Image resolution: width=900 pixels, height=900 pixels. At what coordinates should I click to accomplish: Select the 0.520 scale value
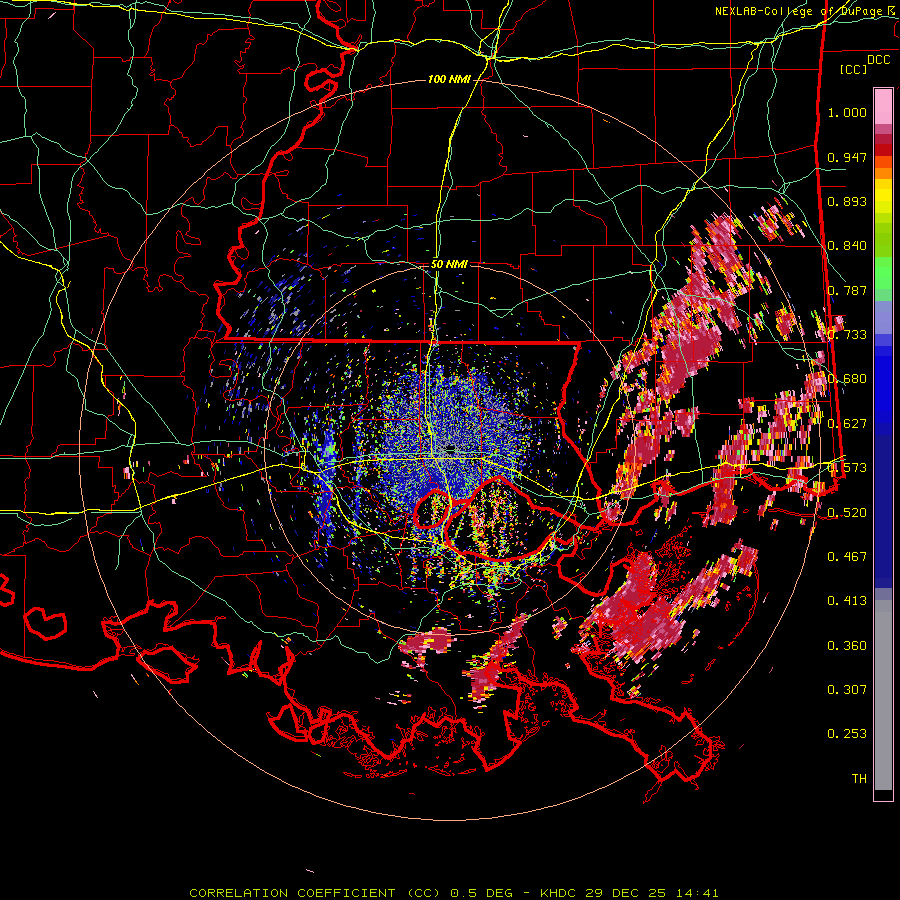(x=847, y=513)
